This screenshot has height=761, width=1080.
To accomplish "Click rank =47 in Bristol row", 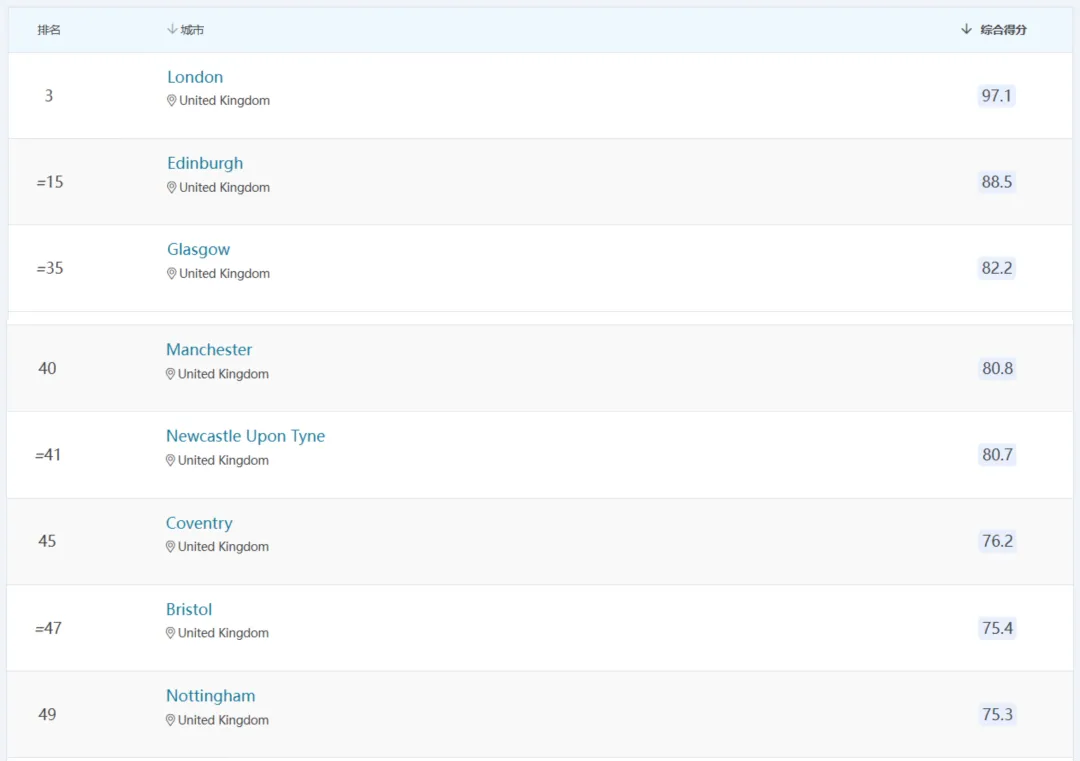I will click(x=48, y=628).
